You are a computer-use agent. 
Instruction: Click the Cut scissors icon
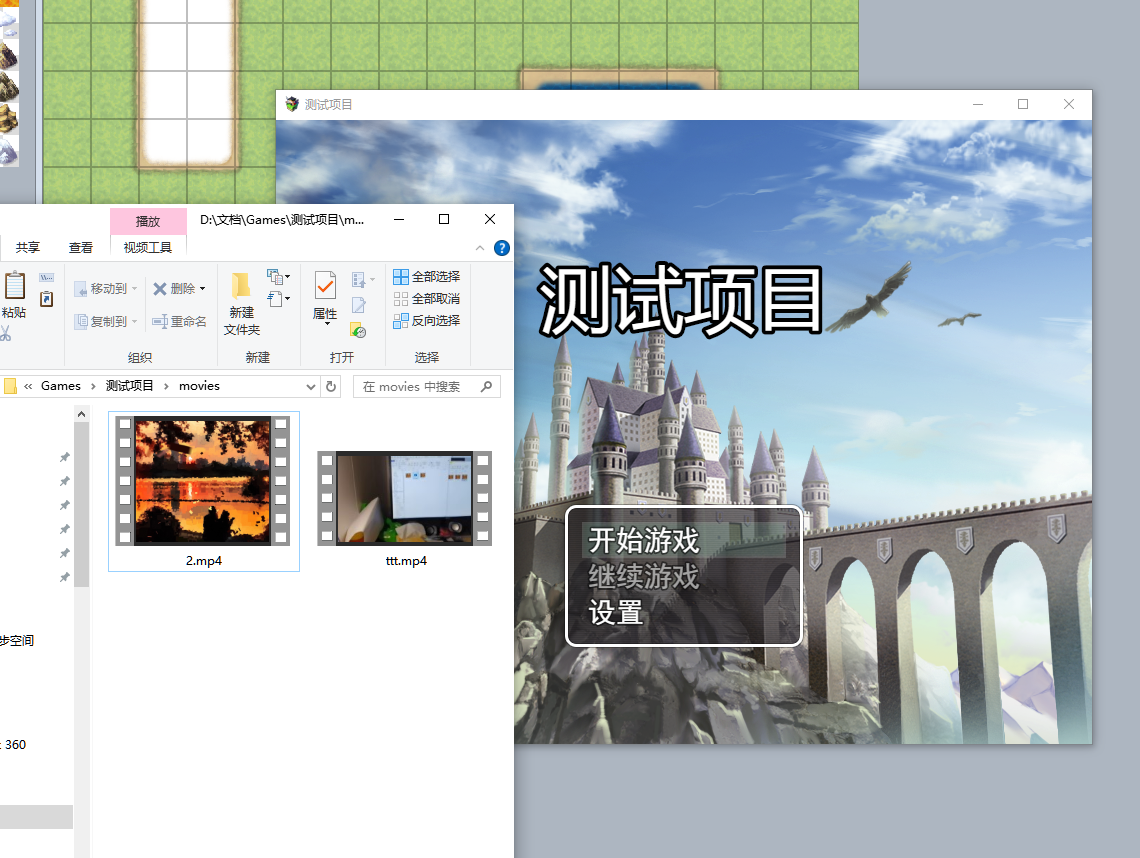click(x=5, y=333)
